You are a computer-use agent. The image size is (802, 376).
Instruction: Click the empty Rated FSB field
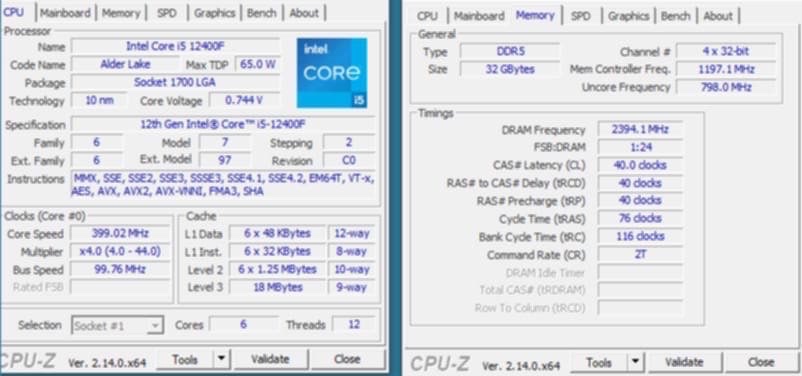coord(120,287)
